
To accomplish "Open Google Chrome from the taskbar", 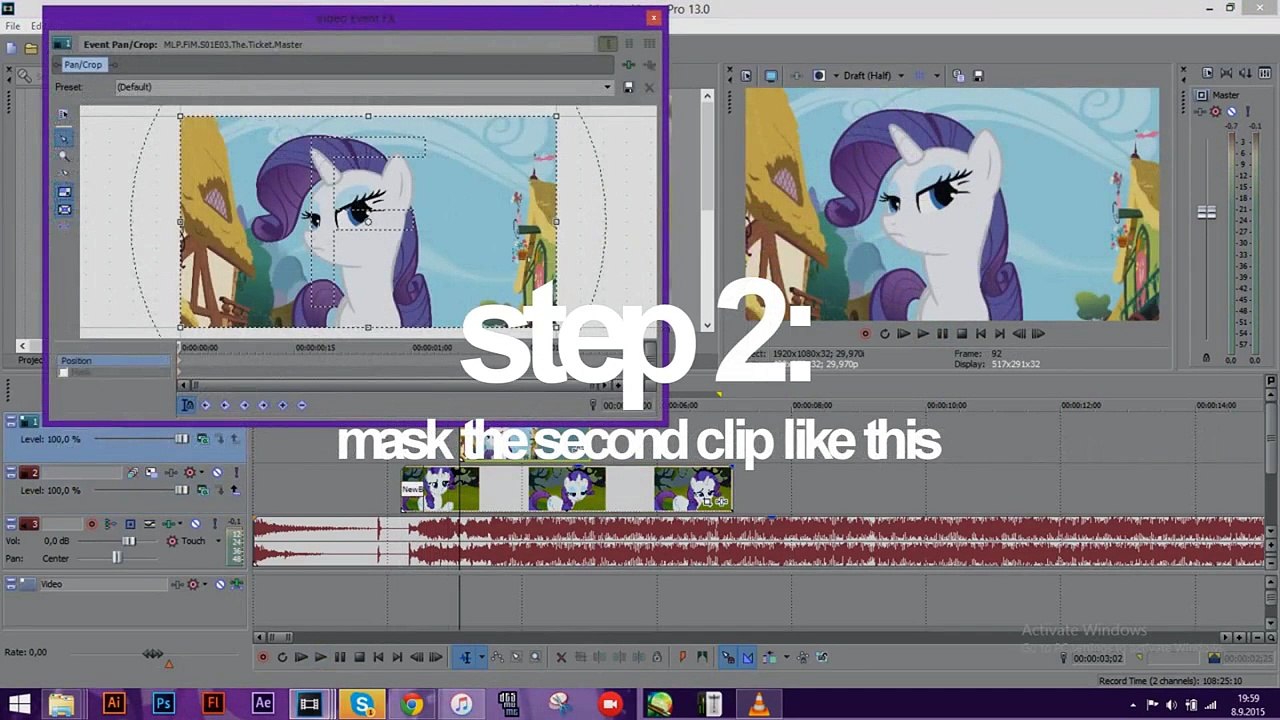I will (x=411, y=703).
